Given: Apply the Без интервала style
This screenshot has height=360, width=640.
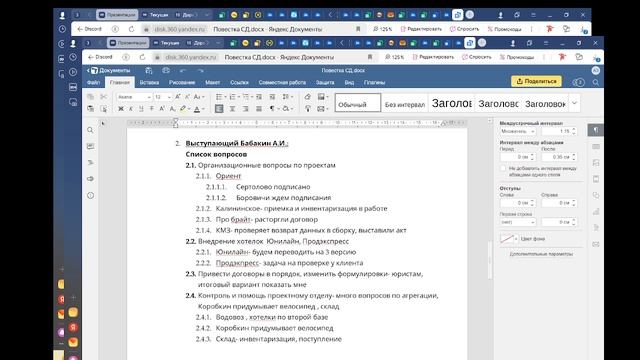Looking at the screenshot, I should (404, 104).
